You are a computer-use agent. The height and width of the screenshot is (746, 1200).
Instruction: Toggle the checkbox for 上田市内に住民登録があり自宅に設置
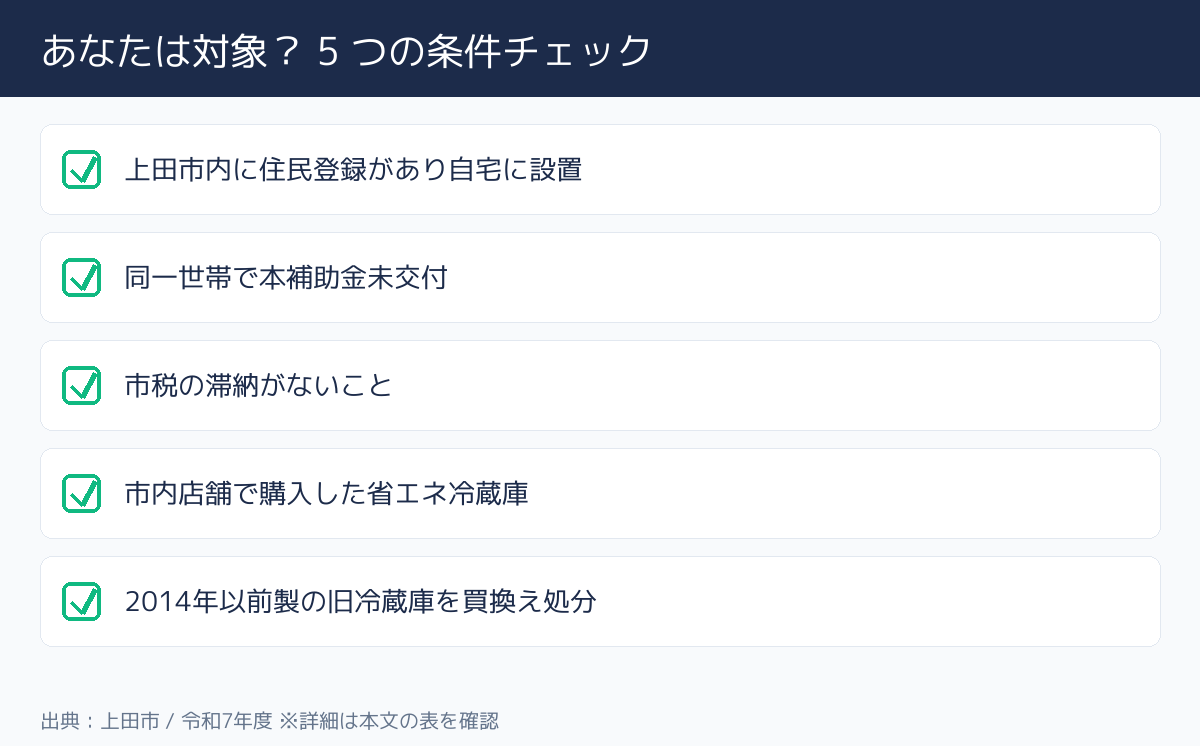pos(81,170)
